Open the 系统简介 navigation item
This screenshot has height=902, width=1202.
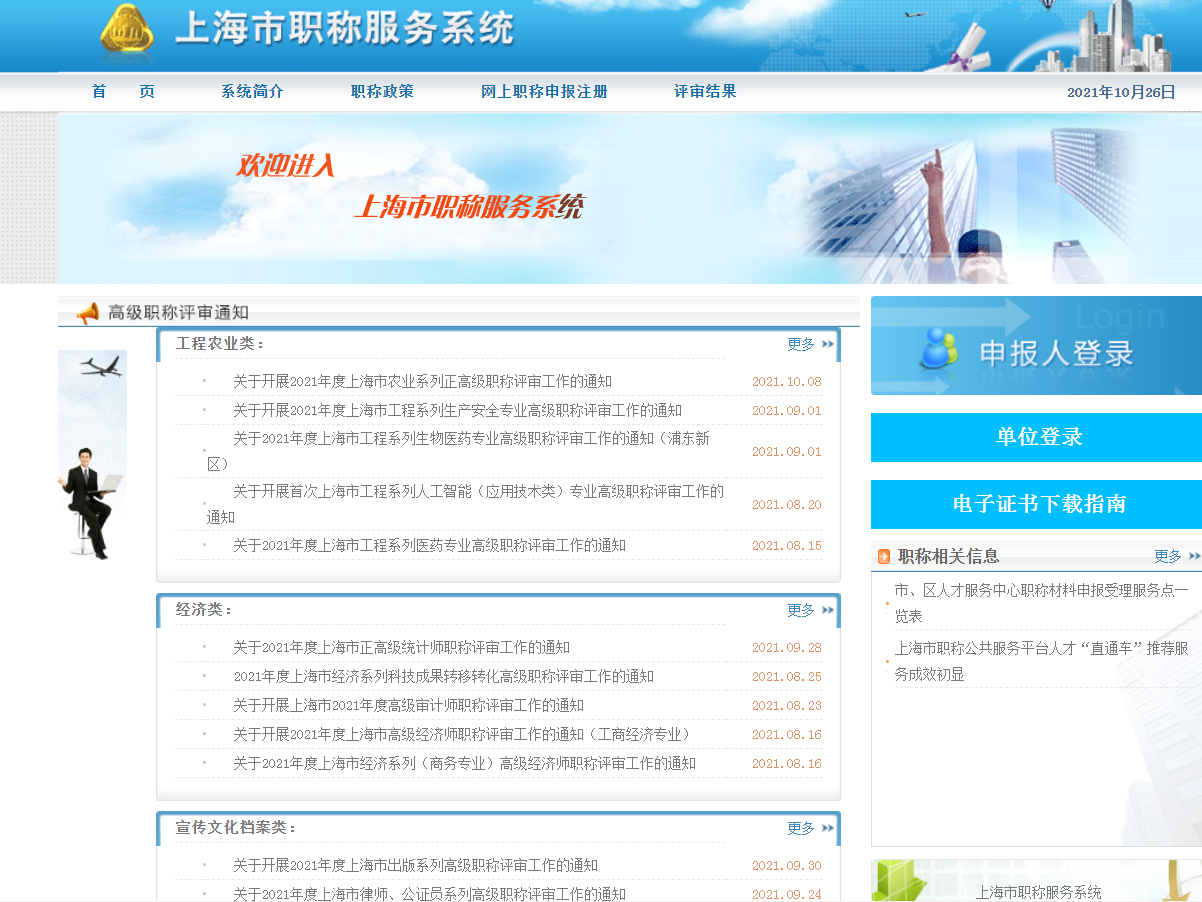[x=252, y=91]
